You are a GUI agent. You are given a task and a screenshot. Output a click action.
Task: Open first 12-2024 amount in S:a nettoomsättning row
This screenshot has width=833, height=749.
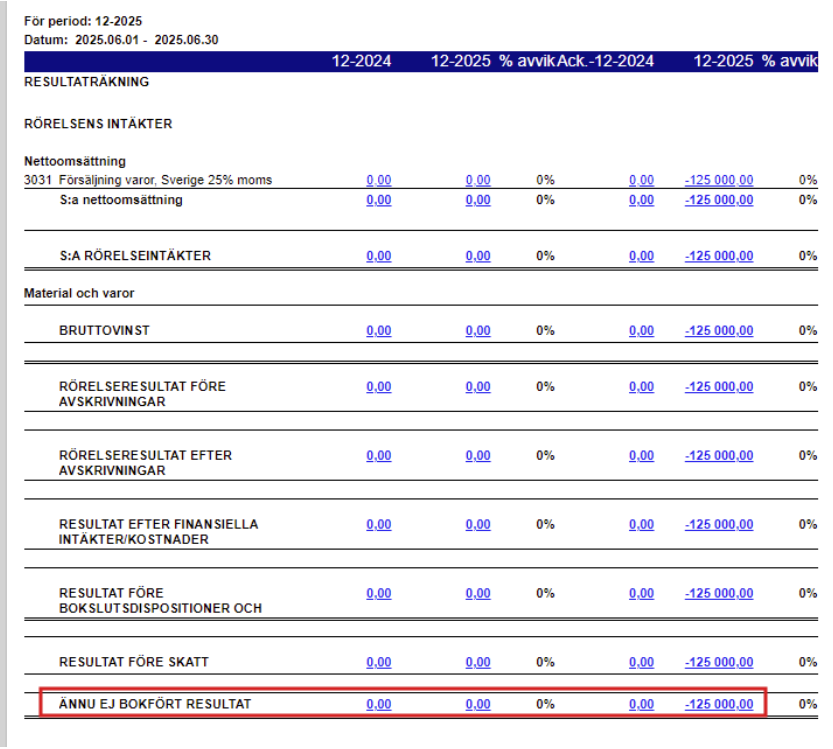(379, 200)
